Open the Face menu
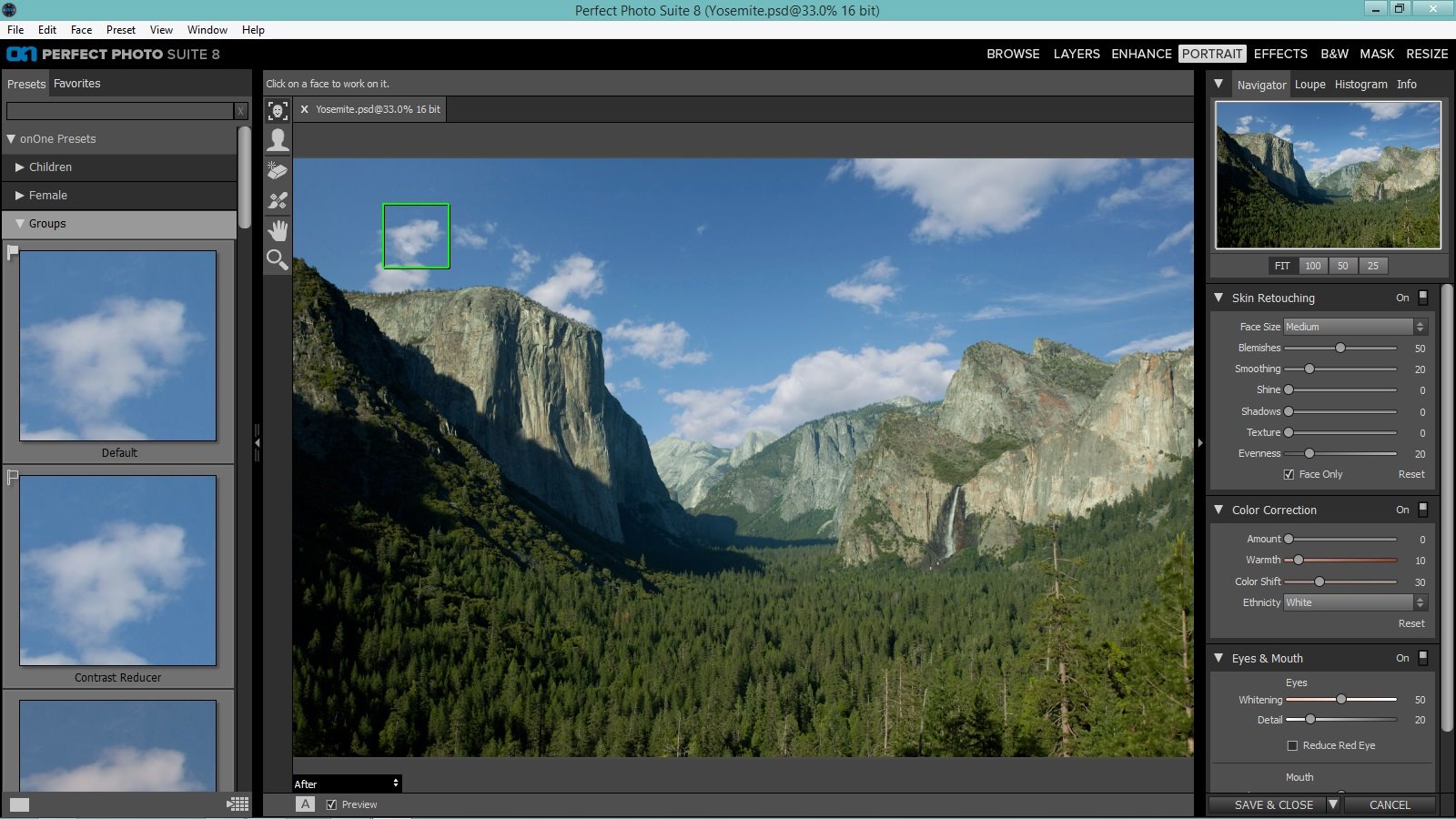 pyautogui.click(x=81, y=30)
